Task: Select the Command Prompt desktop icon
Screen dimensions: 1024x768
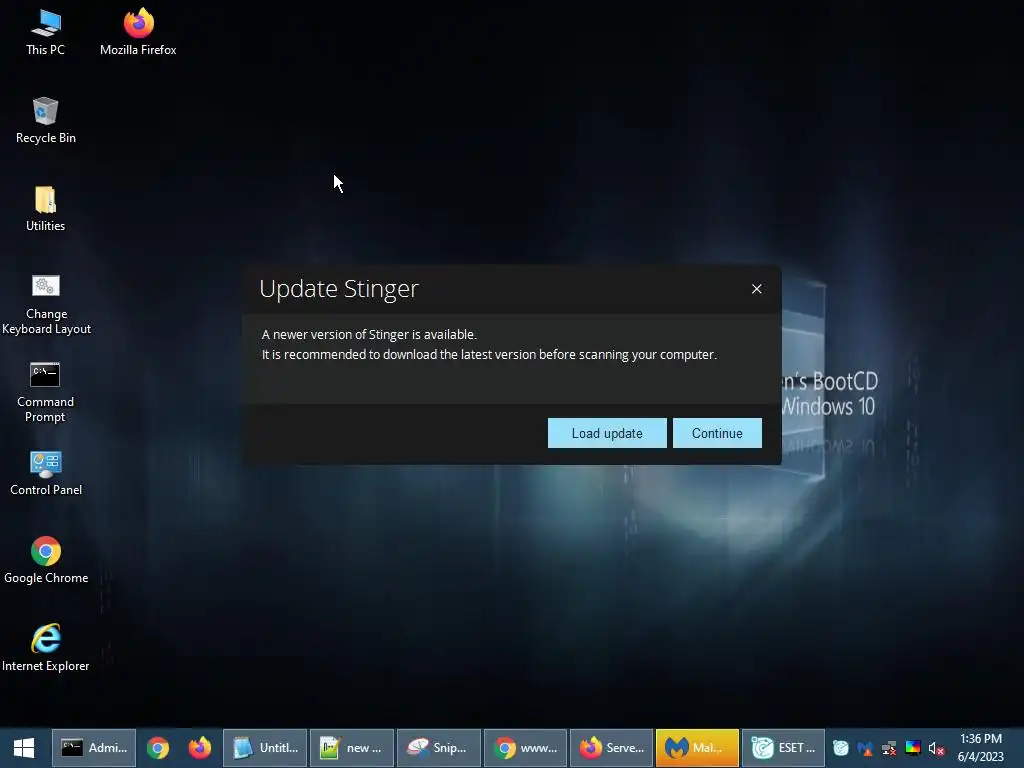Action: (x=46, y=392)
